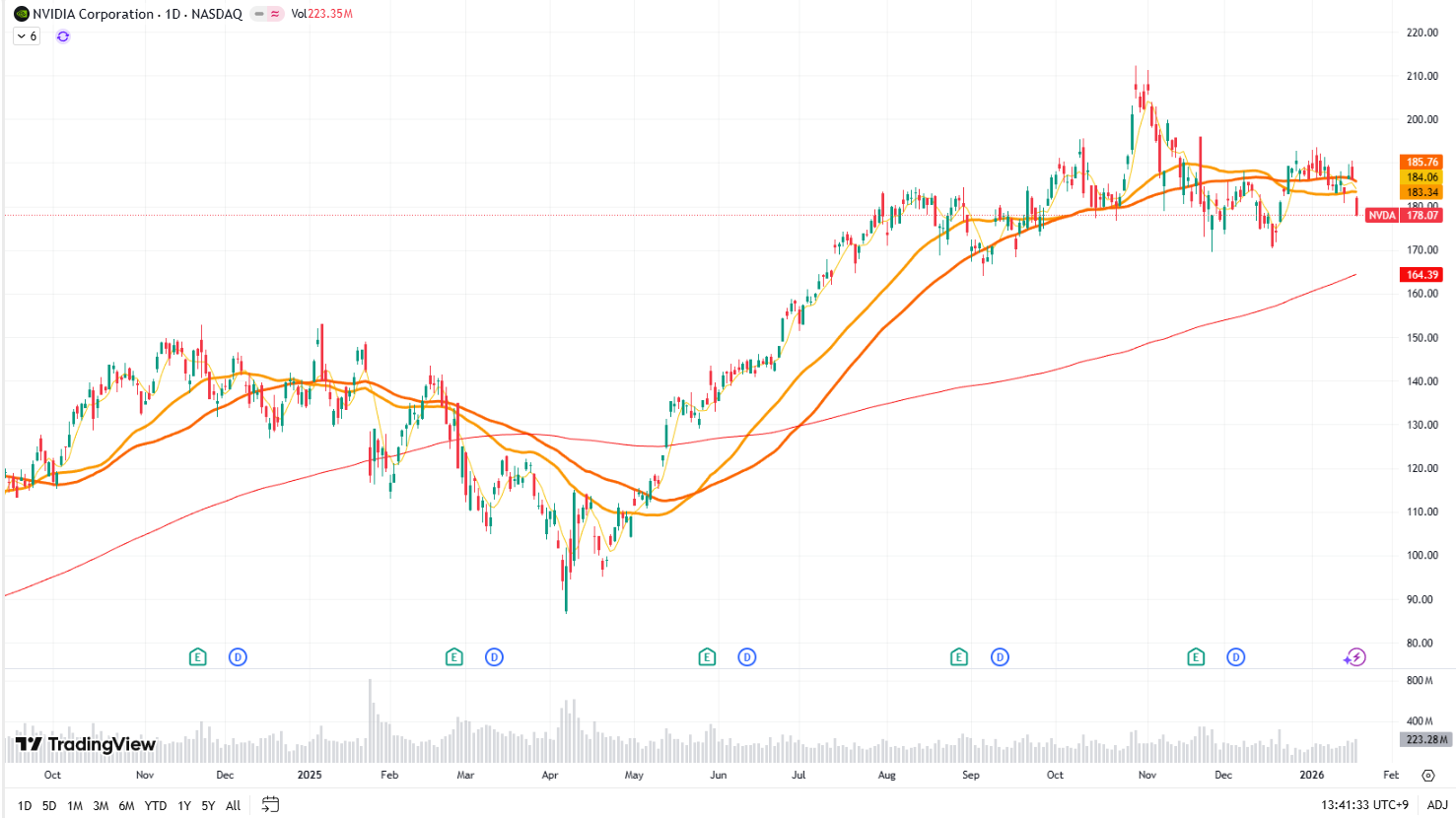Screen dimensions: 1456x818
Task: Open the 13:41:33 UTC+9 timezone menu
Action: click(x=1364, y=805)
